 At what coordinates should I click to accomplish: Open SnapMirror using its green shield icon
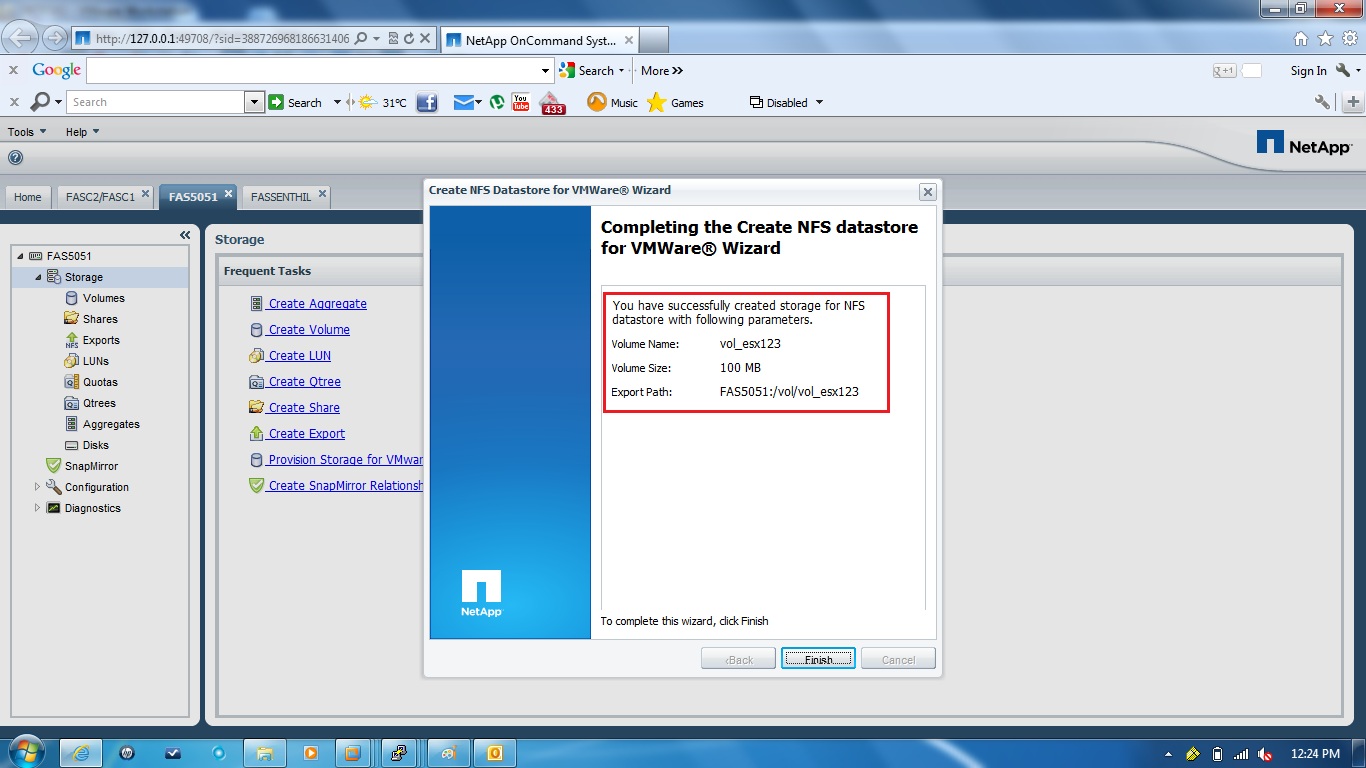[53, 465]
